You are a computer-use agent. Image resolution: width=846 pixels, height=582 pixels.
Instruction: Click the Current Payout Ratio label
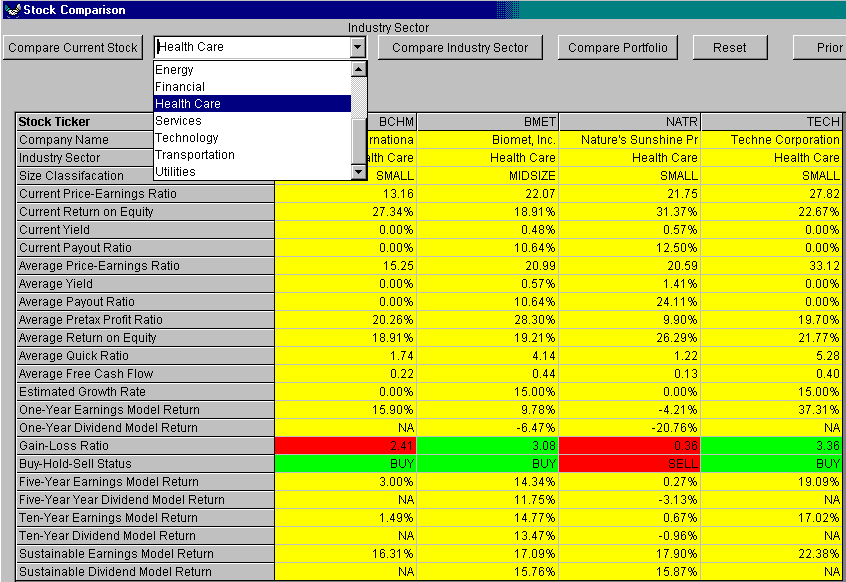pos(145,248)
